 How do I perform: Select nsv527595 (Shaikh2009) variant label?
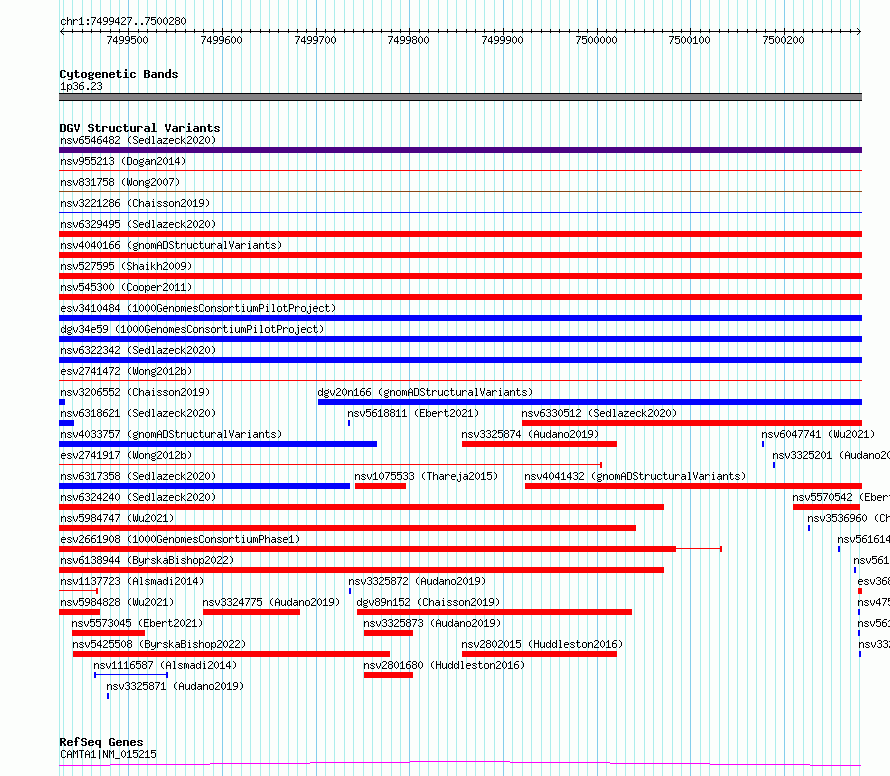pyautogui.click(x=126, y=266)
